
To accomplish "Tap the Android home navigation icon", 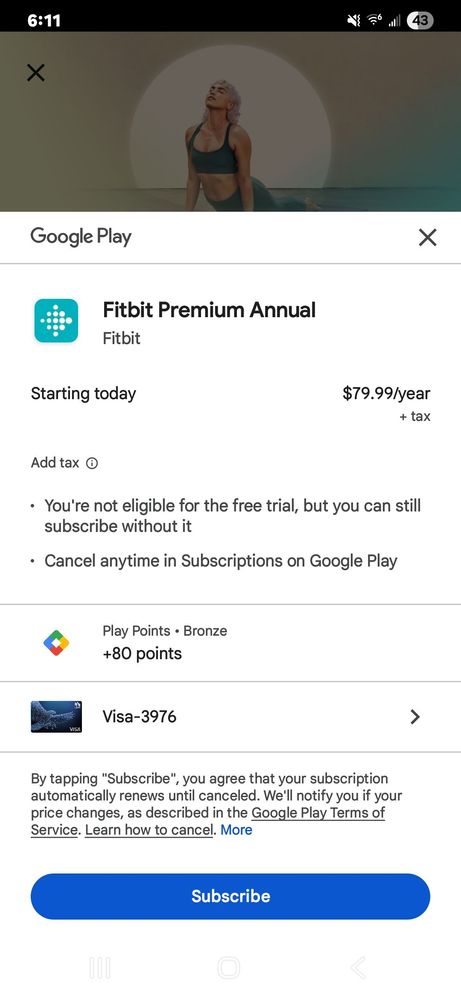I will coord(229,968).
